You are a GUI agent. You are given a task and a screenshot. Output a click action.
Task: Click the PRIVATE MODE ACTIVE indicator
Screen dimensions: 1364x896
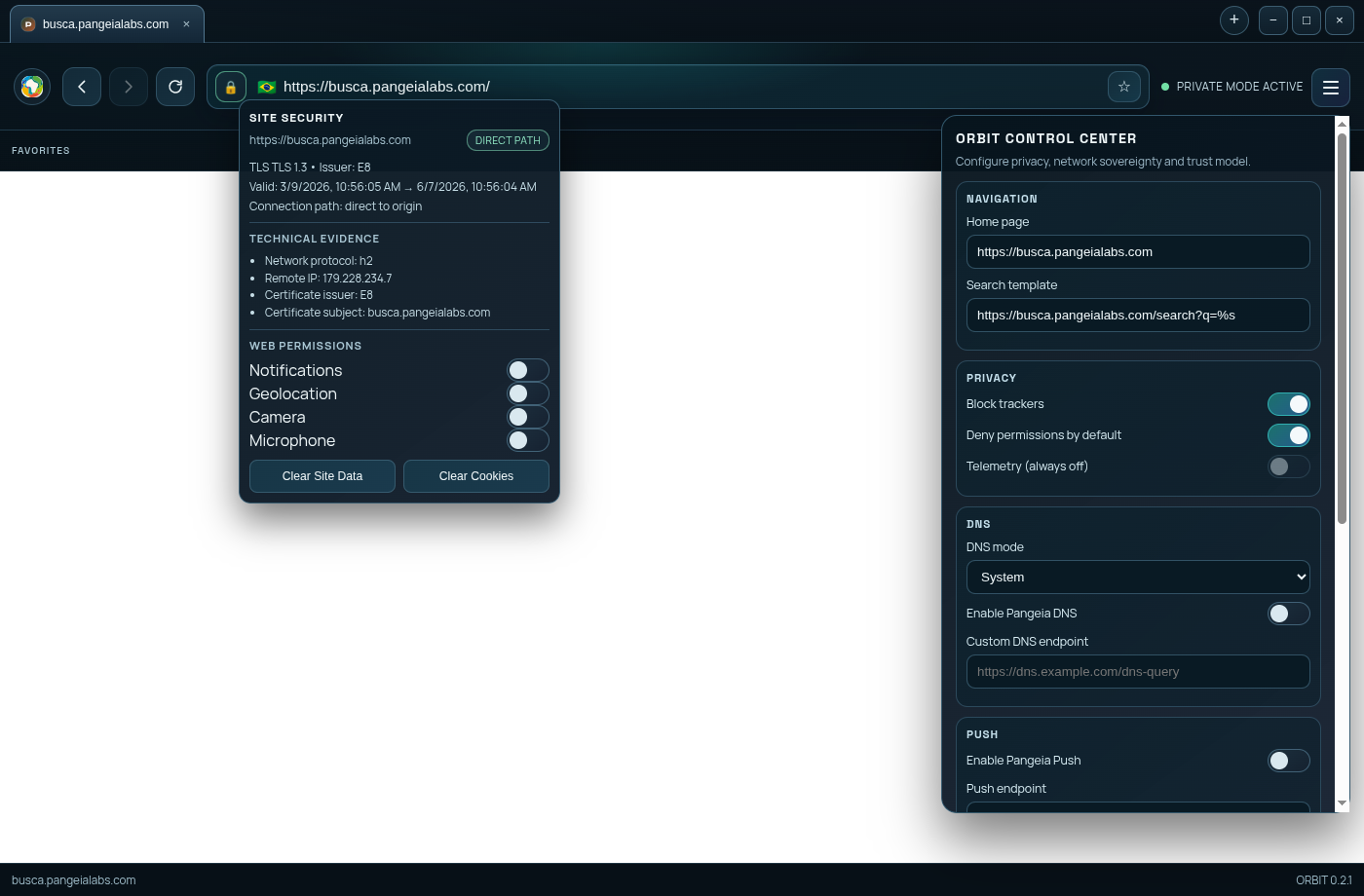(1231, 87)
